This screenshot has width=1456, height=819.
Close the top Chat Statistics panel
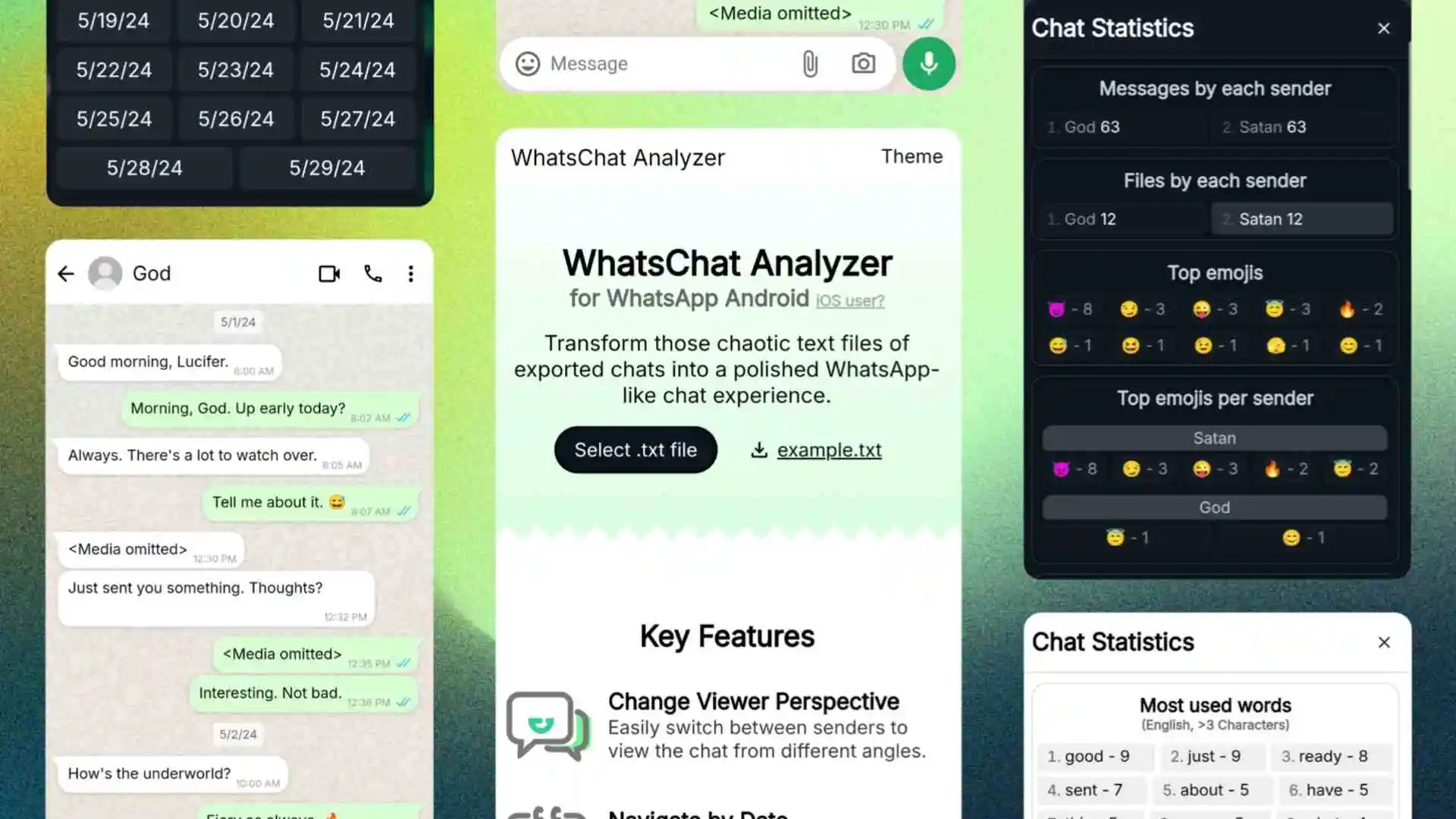coord(1384,28)
